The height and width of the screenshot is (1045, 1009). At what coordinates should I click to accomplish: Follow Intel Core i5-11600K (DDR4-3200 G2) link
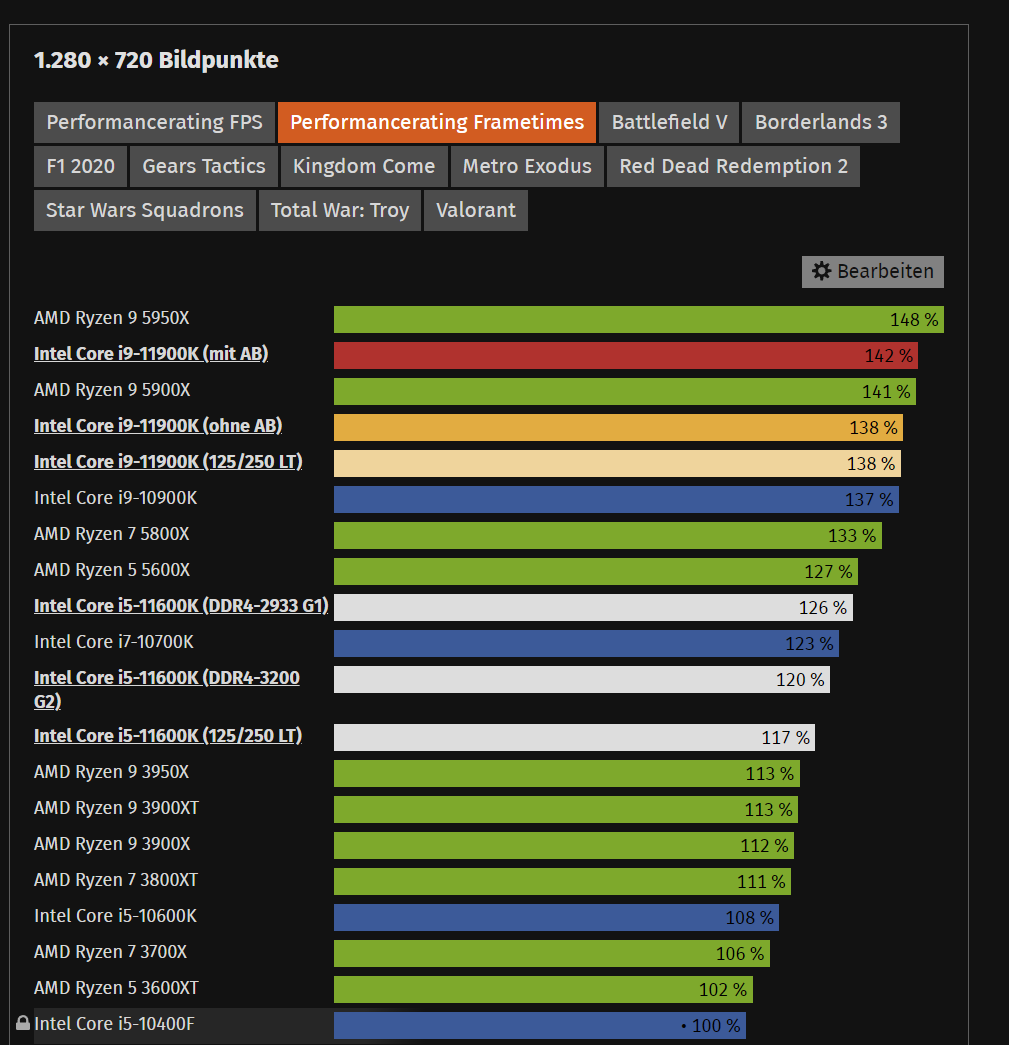point(167,689)
